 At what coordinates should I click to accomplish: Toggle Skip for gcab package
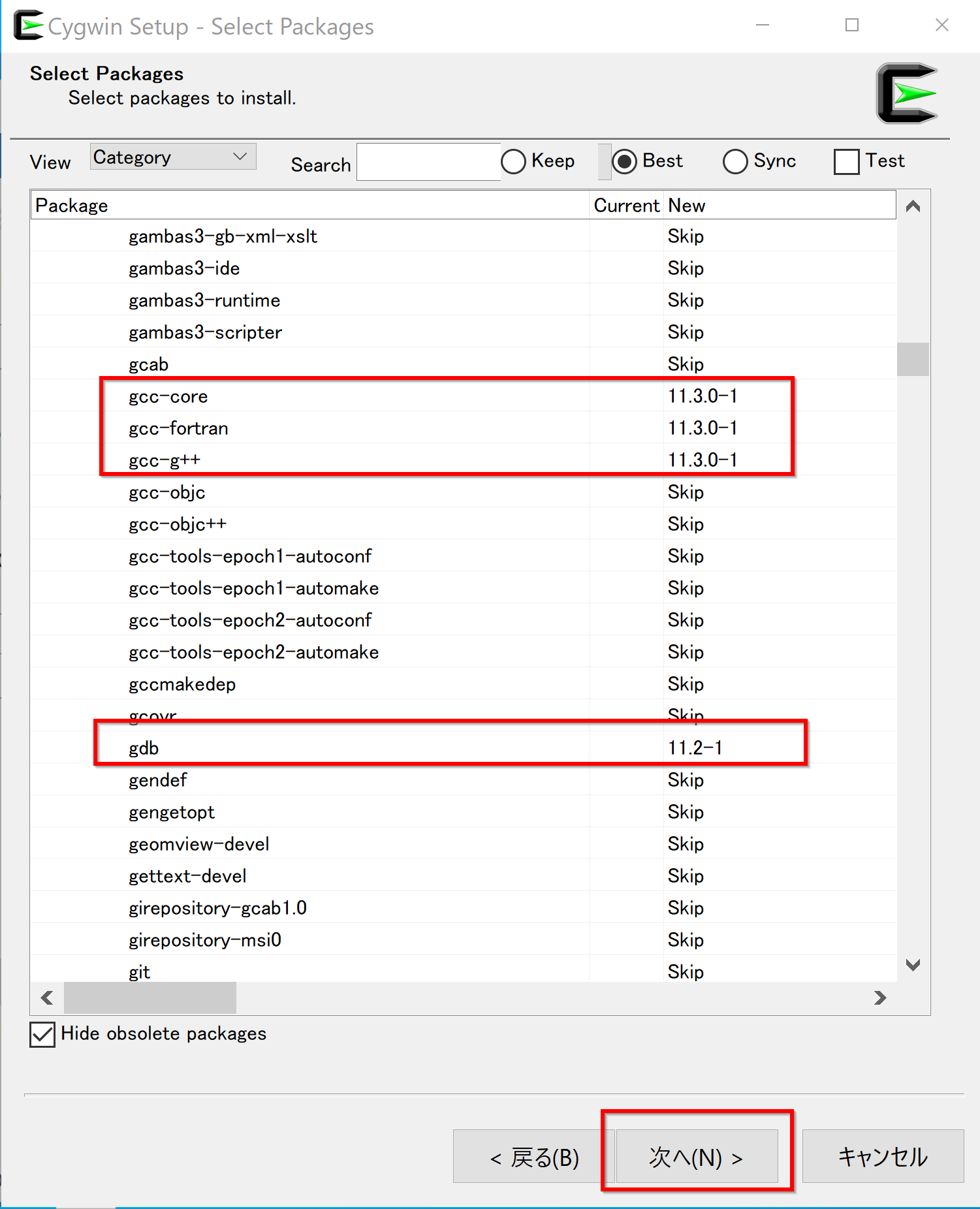pyautogui.click(x=686, y=364)
